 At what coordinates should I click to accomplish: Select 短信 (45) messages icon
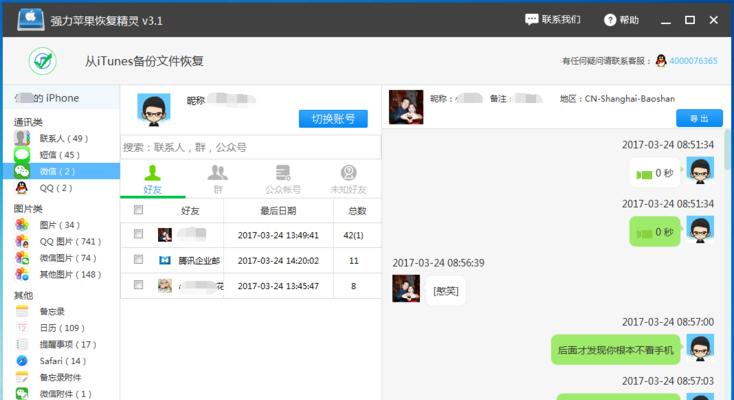(22, 155)
